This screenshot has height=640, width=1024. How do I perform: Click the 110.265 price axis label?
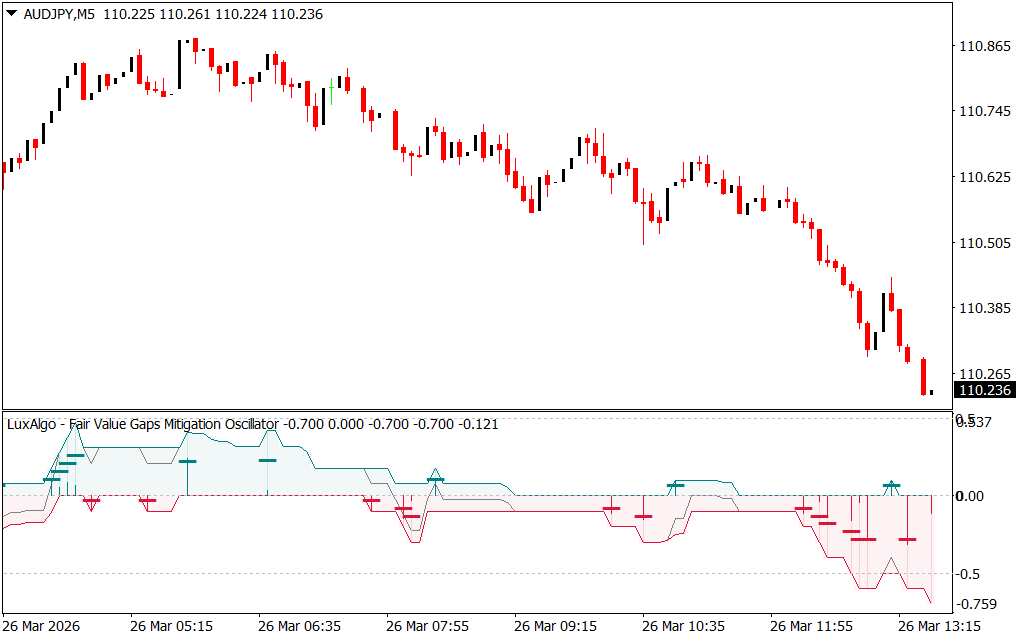(x=985, y=374)
